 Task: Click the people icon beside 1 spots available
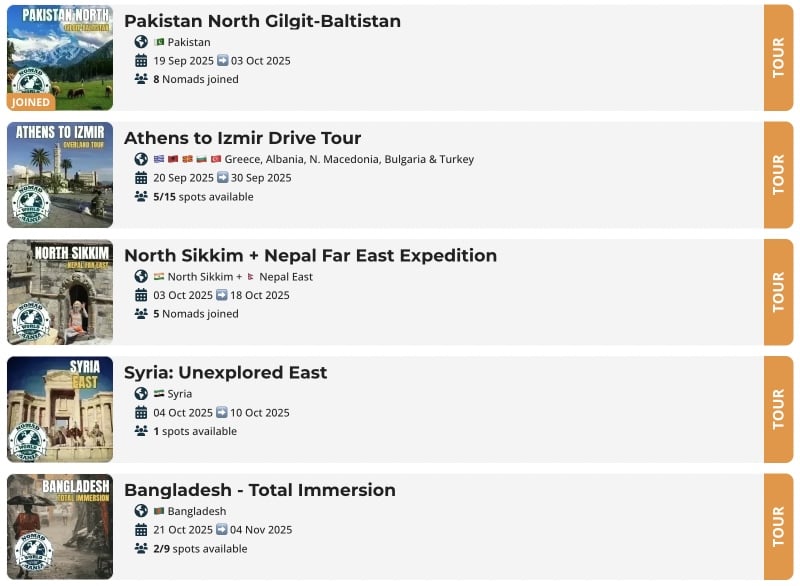pos(141,432)
